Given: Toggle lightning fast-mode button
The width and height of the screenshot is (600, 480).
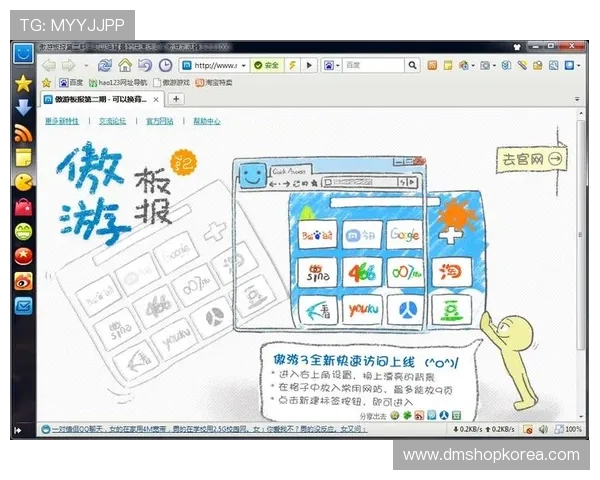Looking at the screenshot, I should (x=292, y=65).
